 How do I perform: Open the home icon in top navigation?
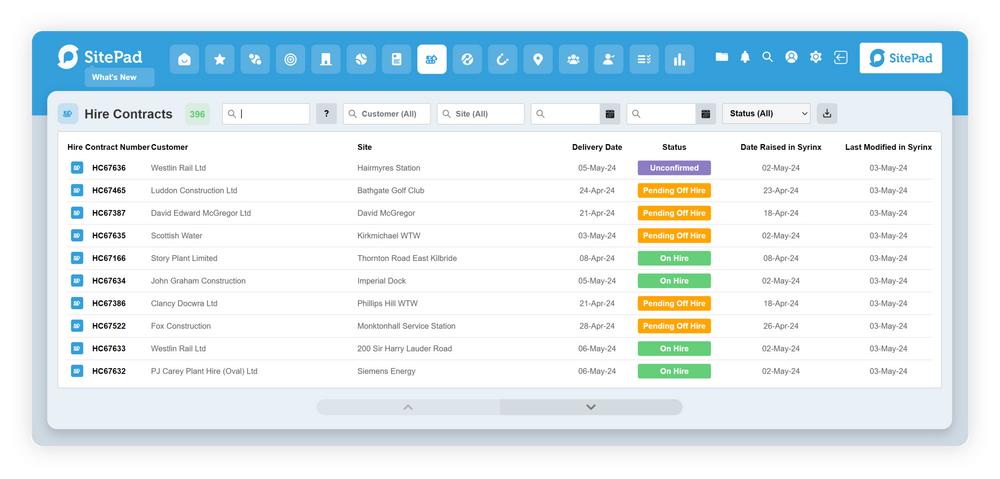[x=184, y=60]
